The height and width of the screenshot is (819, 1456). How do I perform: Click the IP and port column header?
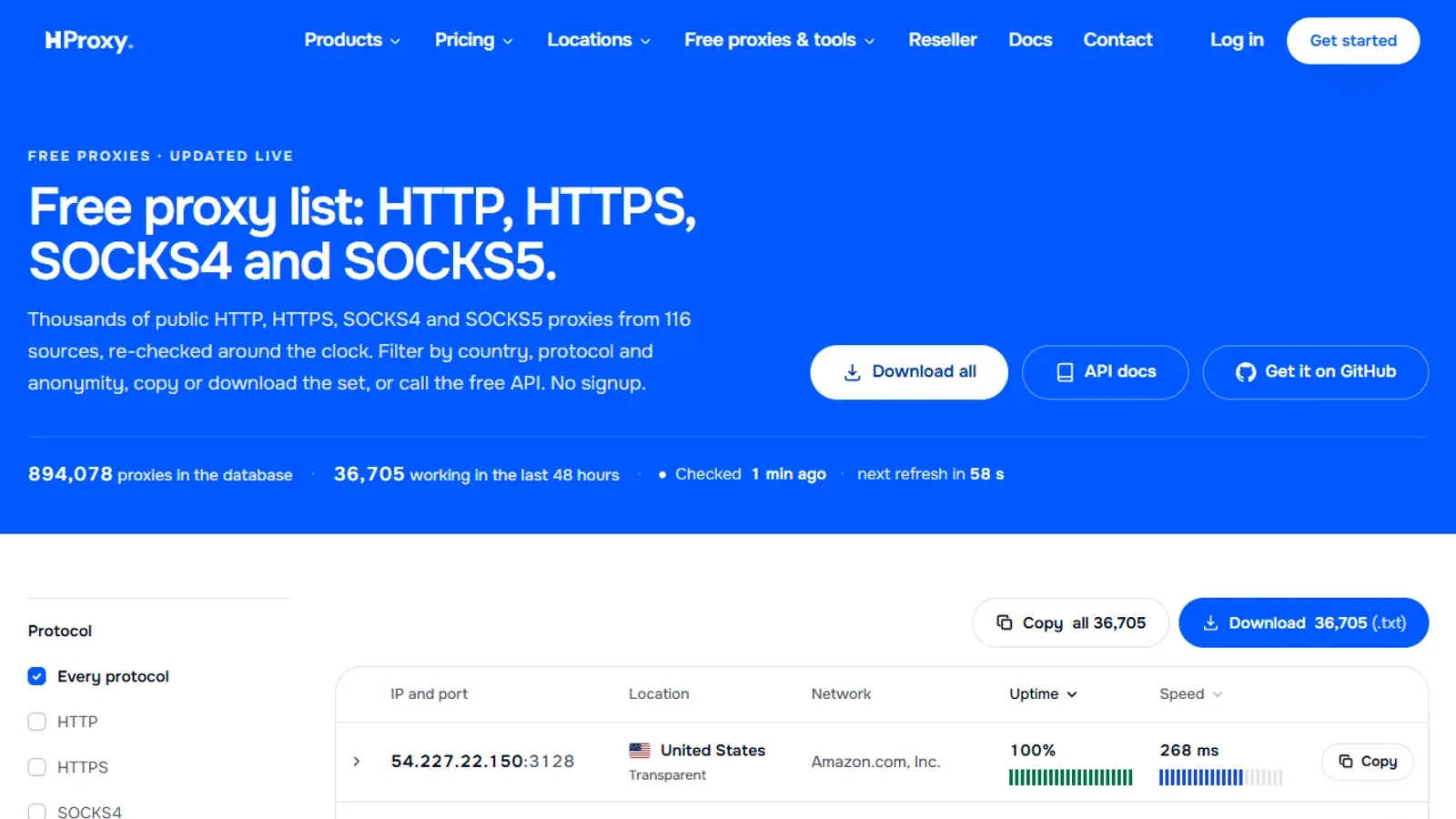429,694
